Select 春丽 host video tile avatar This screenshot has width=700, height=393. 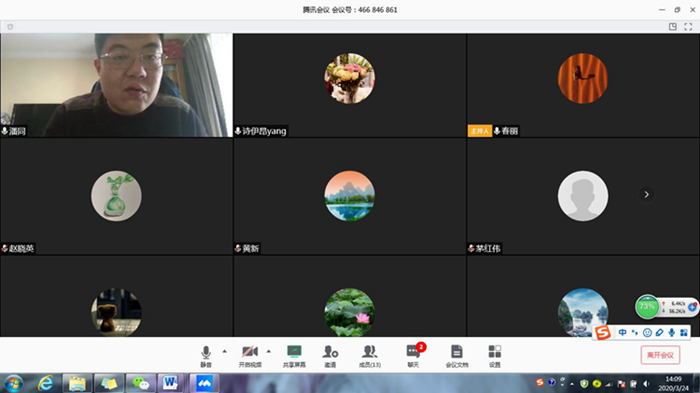pos(583,79)
